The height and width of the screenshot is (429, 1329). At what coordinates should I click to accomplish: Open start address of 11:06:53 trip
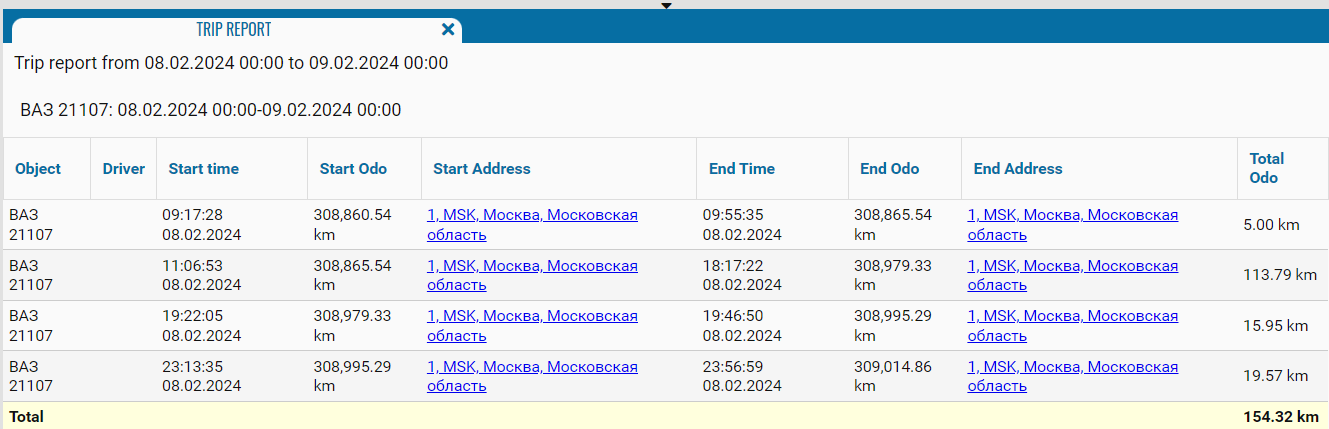pos(532,266)
